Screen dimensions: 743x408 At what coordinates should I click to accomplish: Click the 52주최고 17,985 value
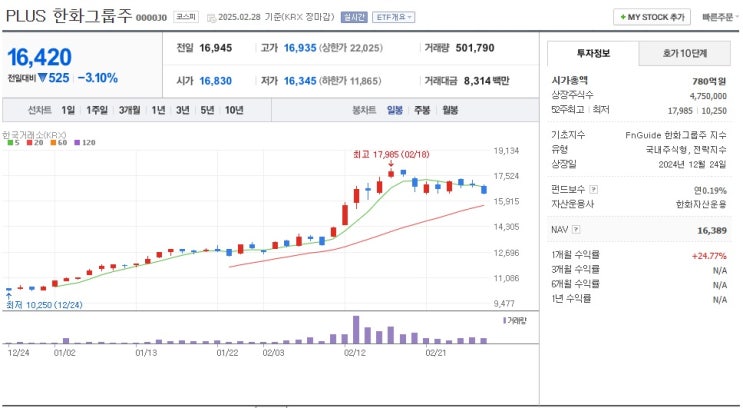[680, 110]
